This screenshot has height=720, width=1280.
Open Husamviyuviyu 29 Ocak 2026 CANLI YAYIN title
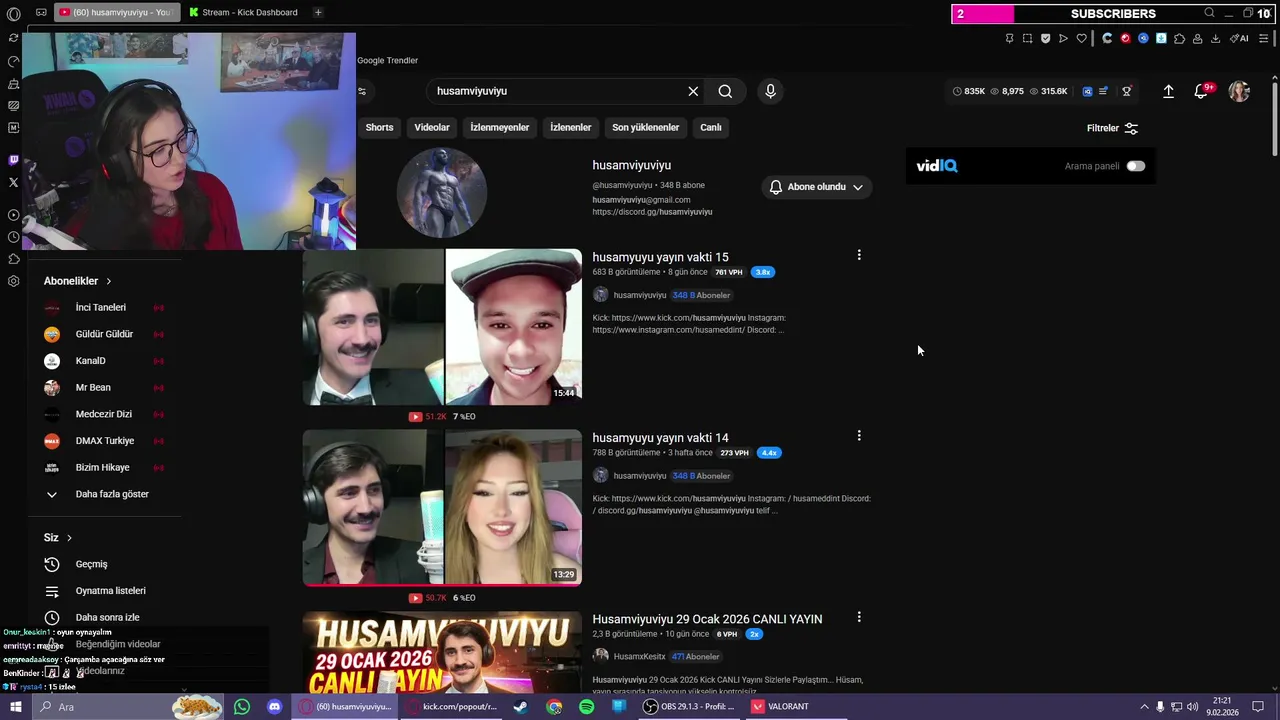coord(707,619)
